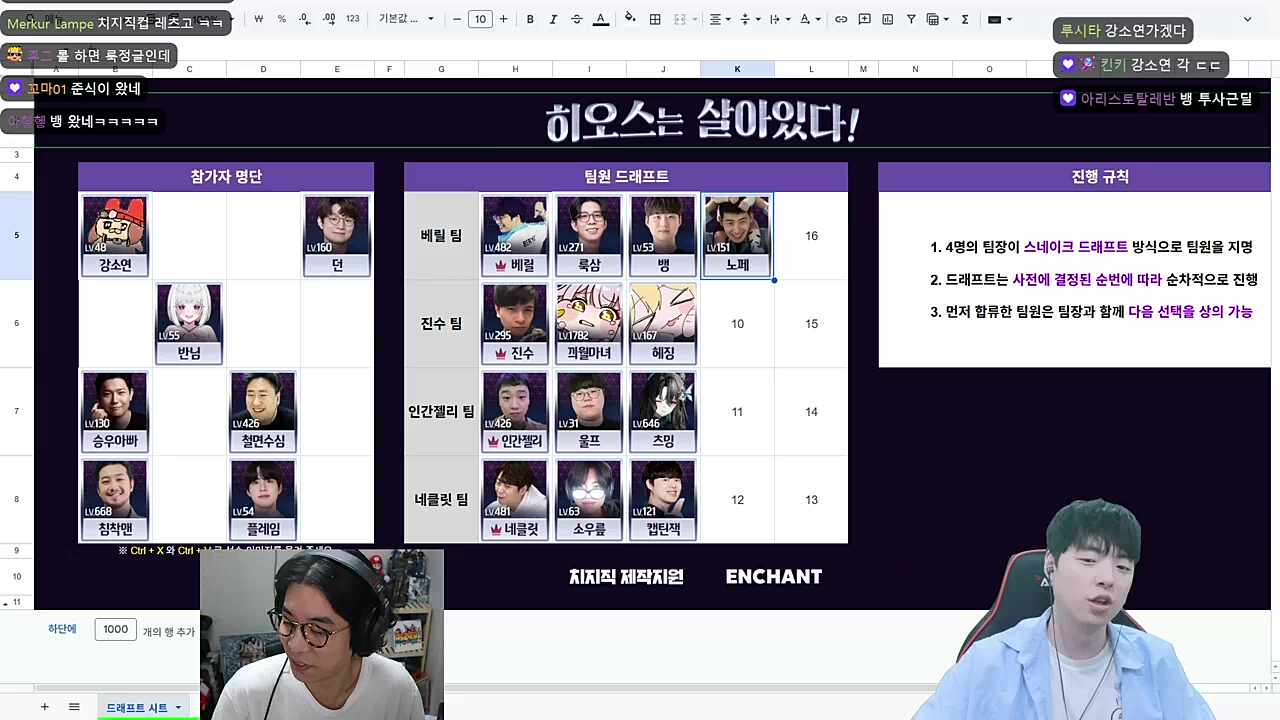Open the vertical align dropdown
Image resolution: width=1280 pixels, height=720 pixels.
click(750, 19)
